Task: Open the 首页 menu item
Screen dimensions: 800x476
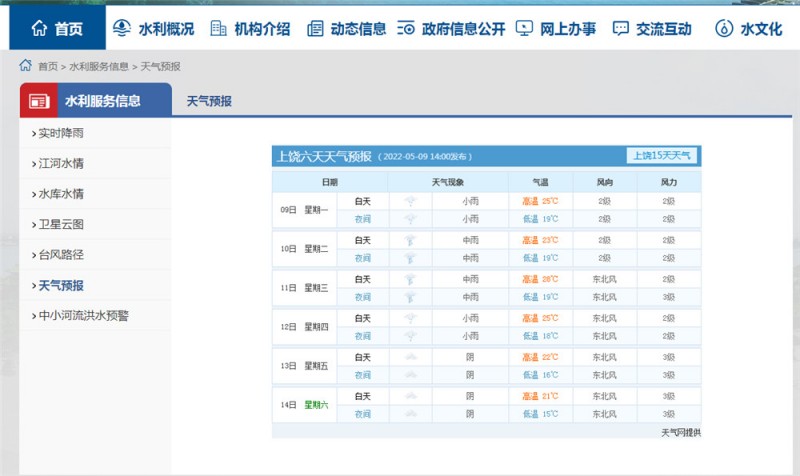Action: point(58,28)
